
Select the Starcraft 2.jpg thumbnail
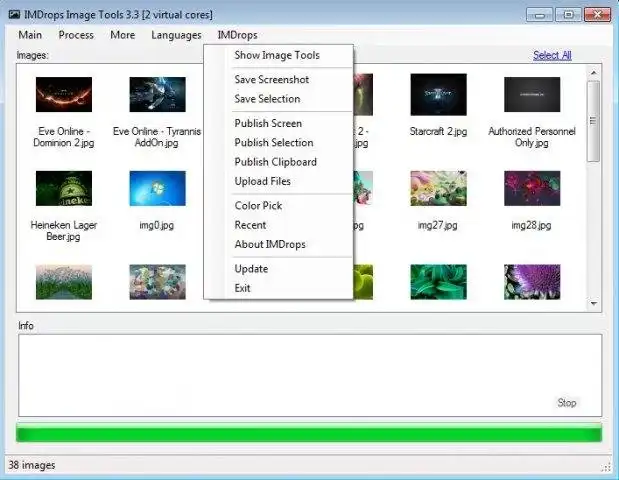pyautogui.click(x=439, y=94)
